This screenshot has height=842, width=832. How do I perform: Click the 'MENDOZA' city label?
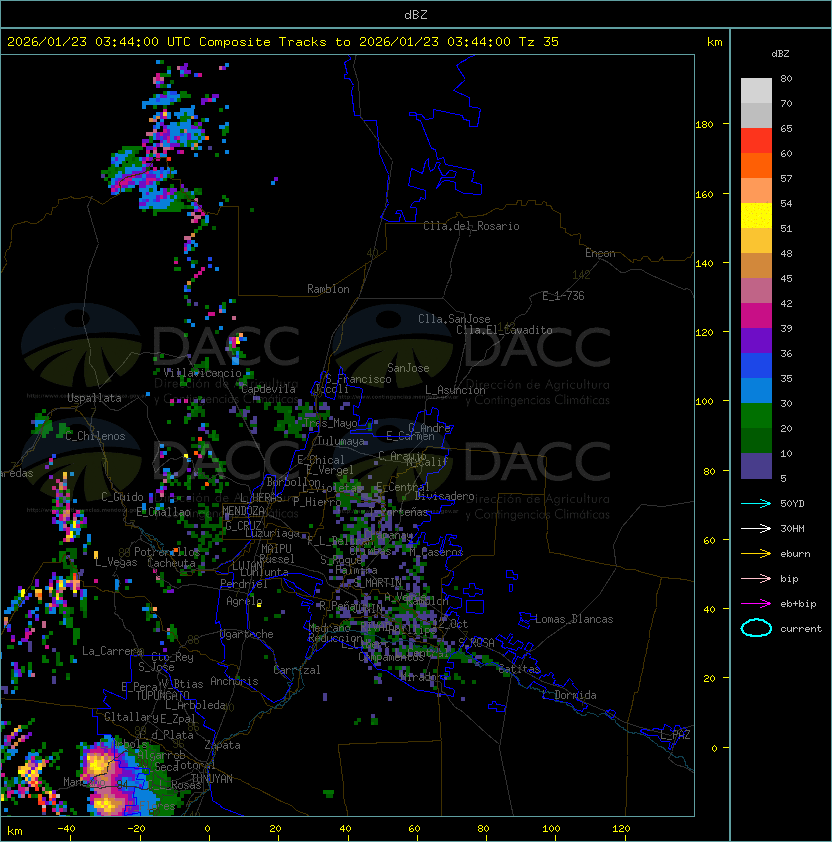(243, 510)
